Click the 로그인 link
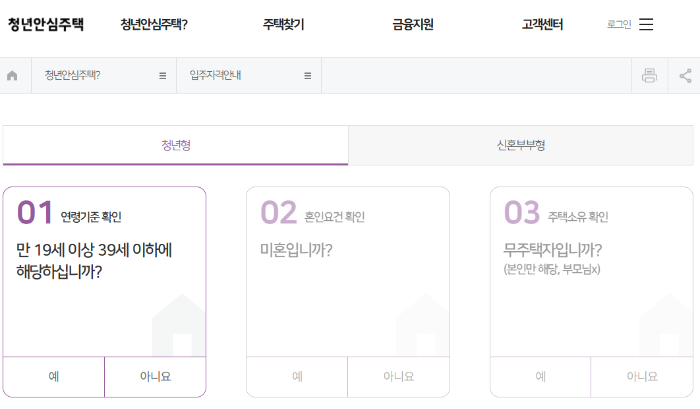The height and width of the screenshot is (409, 700). (619, 24)
